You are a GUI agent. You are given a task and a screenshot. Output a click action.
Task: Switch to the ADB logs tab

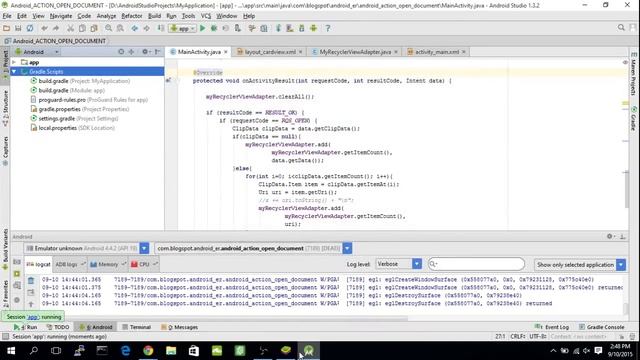click(70, 264)
